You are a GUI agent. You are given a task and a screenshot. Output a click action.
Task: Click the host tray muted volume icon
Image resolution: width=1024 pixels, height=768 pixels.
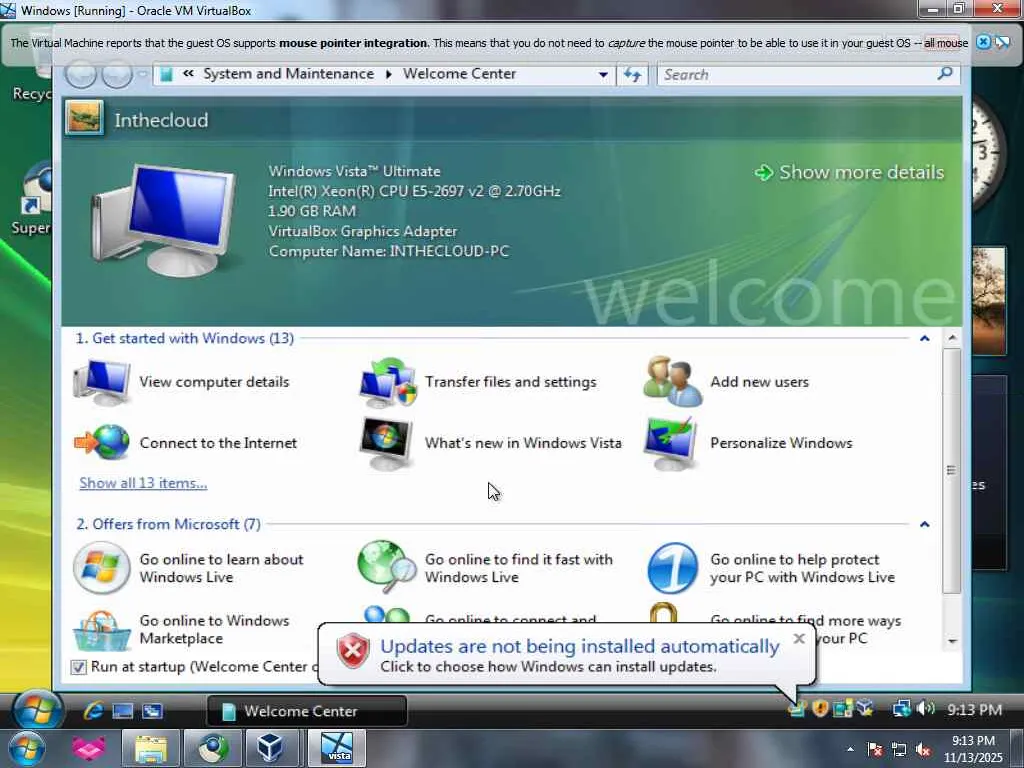[923, 750]
